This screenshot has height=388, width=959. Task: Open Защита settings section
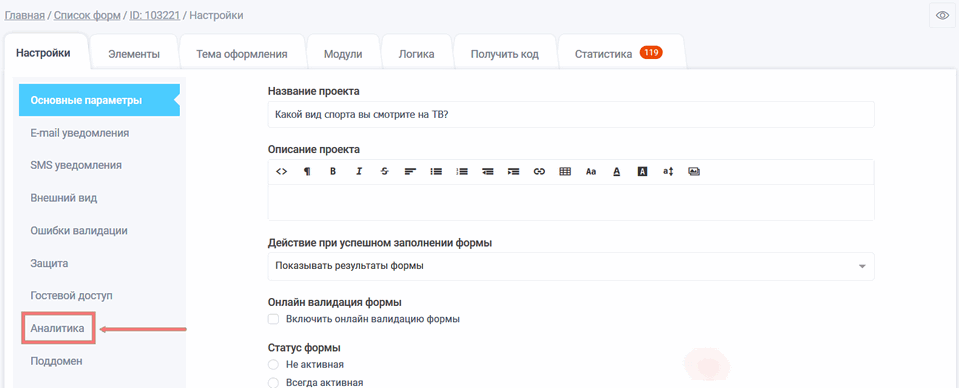(49, 263)
